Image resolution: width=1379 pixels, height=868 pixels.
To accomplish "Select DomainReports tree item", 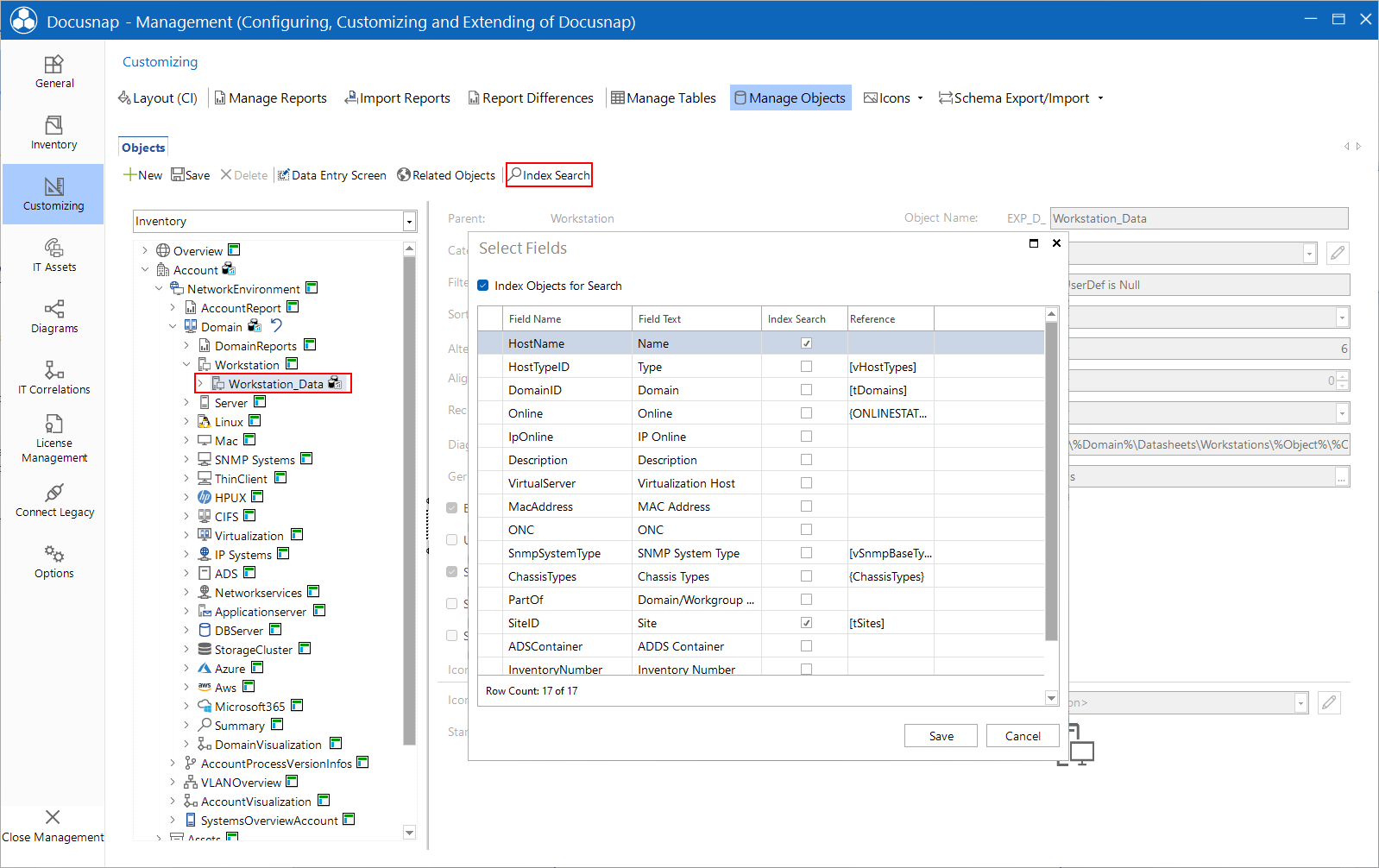I will pyautogui.click(x=255, y=346).
